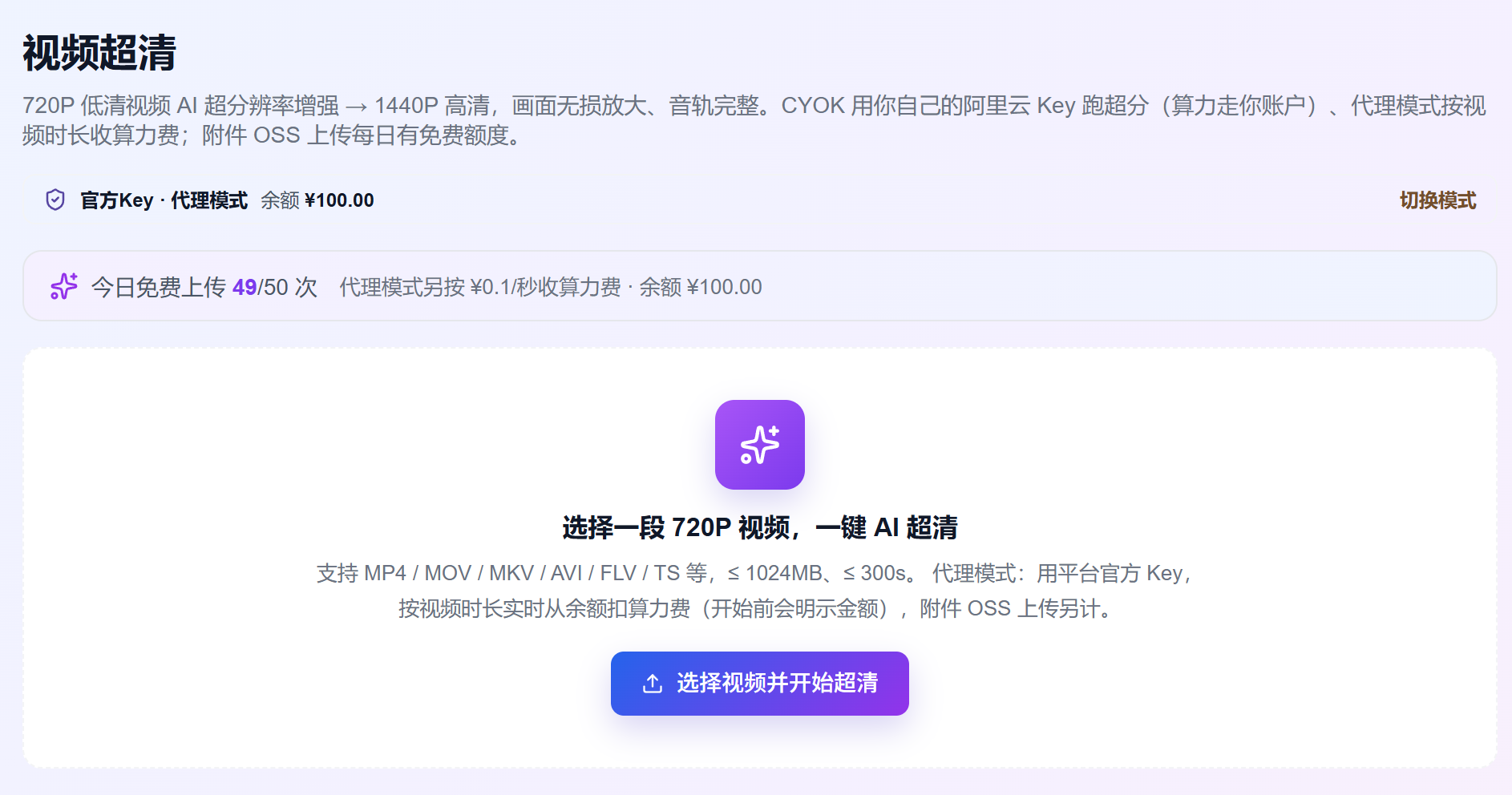Click 切换模式 to switch the key mode
The image size is (1512, 795).
coord(1437,200)
